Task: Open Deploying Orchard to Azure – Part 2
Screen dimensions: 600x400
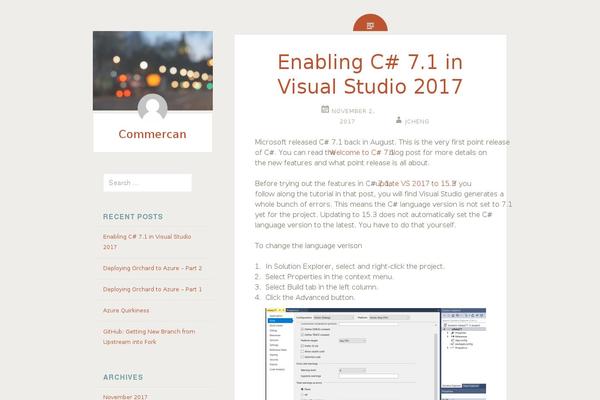Action: [x=152, y=268]
